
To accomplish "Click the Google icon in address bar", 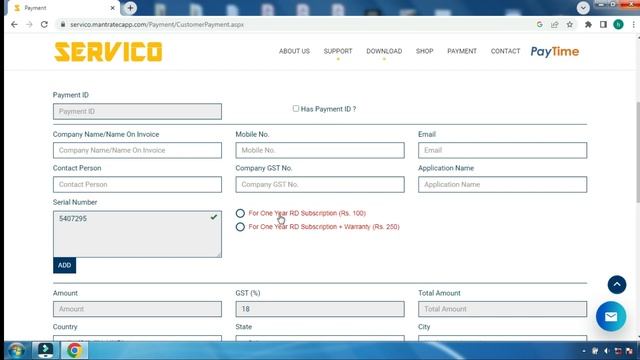I will (540, 24).
